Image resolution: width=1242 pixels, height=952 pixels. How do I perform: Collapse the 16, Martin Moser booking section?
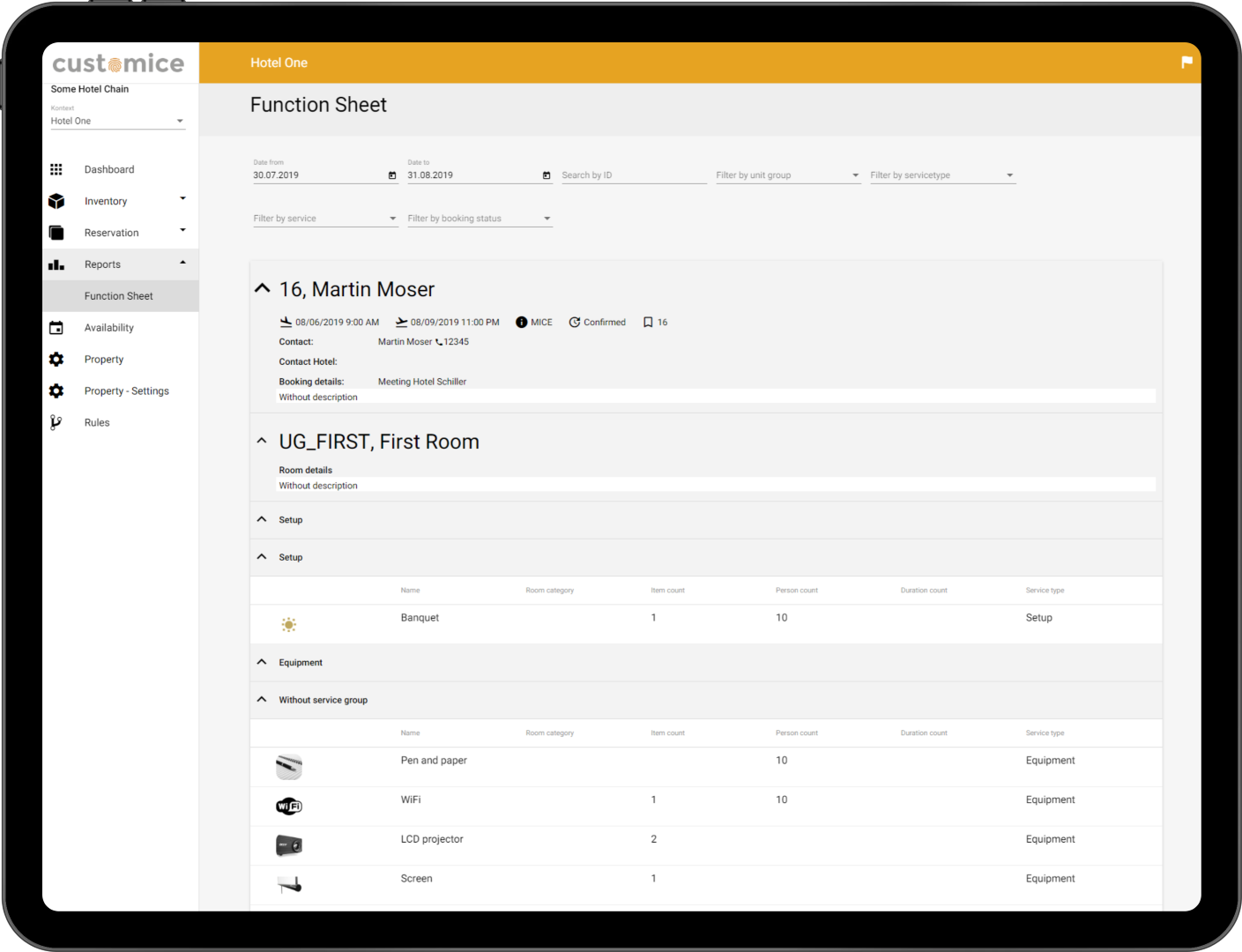[x=262, y=289]
